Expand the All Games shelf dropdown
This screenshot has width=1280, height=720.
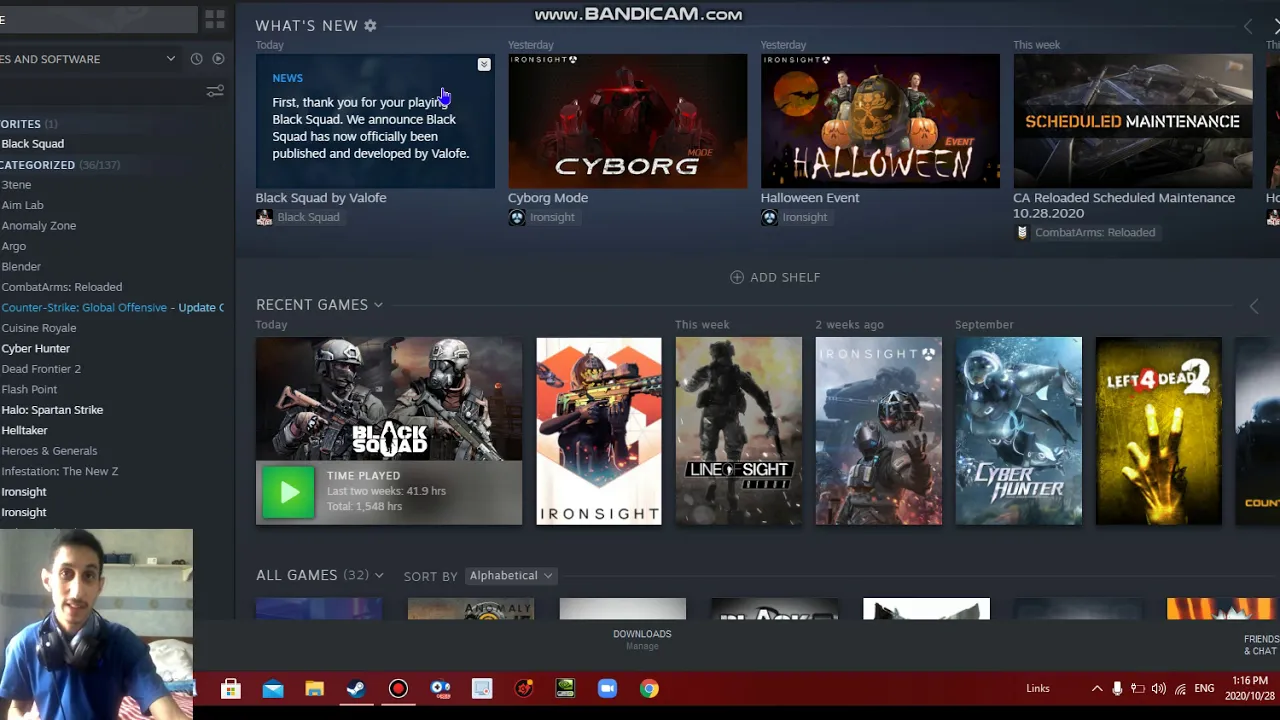coord(378,575)
